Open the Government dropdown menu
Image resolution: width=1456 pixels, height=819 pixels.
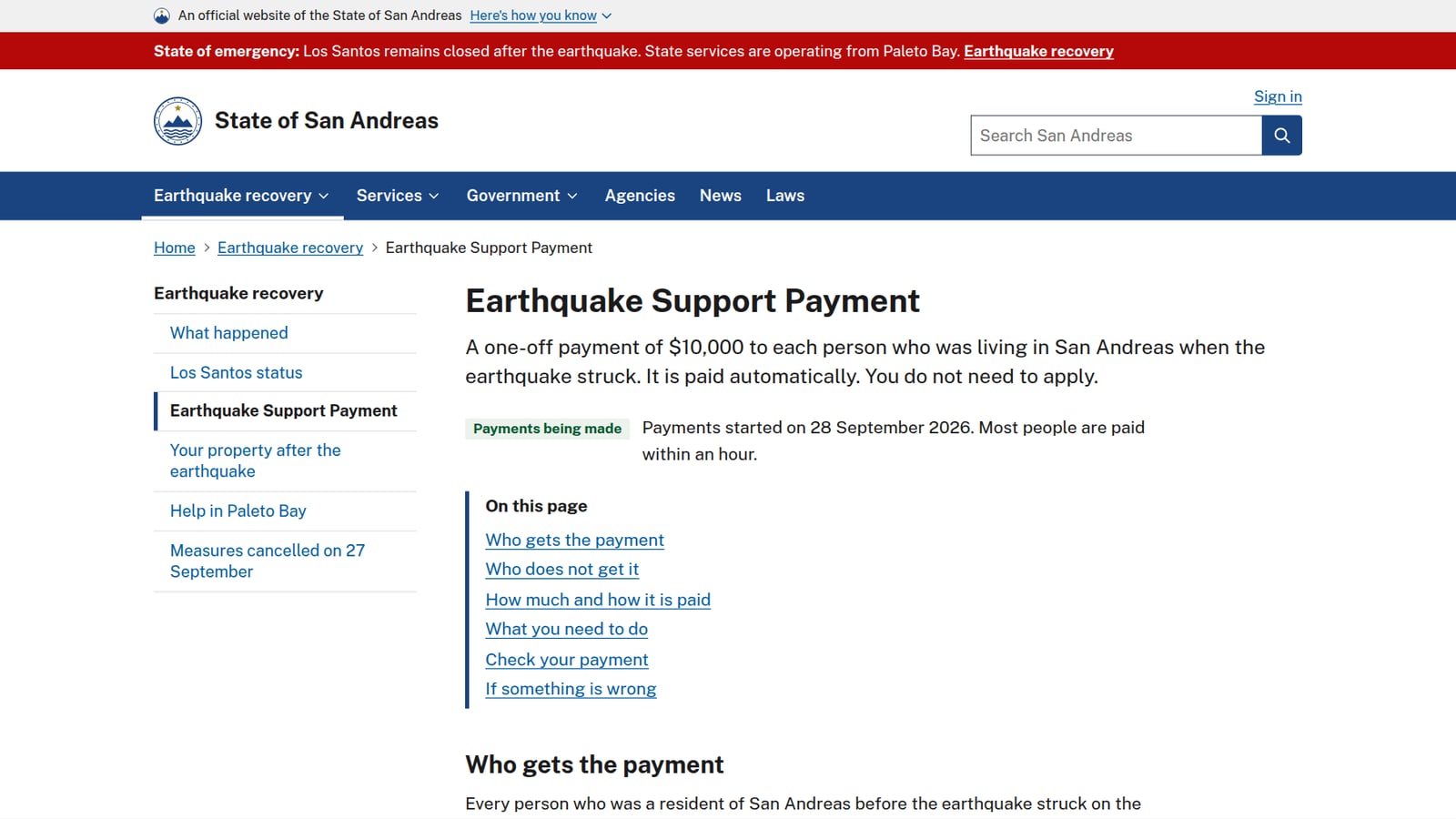coord(522,196)
